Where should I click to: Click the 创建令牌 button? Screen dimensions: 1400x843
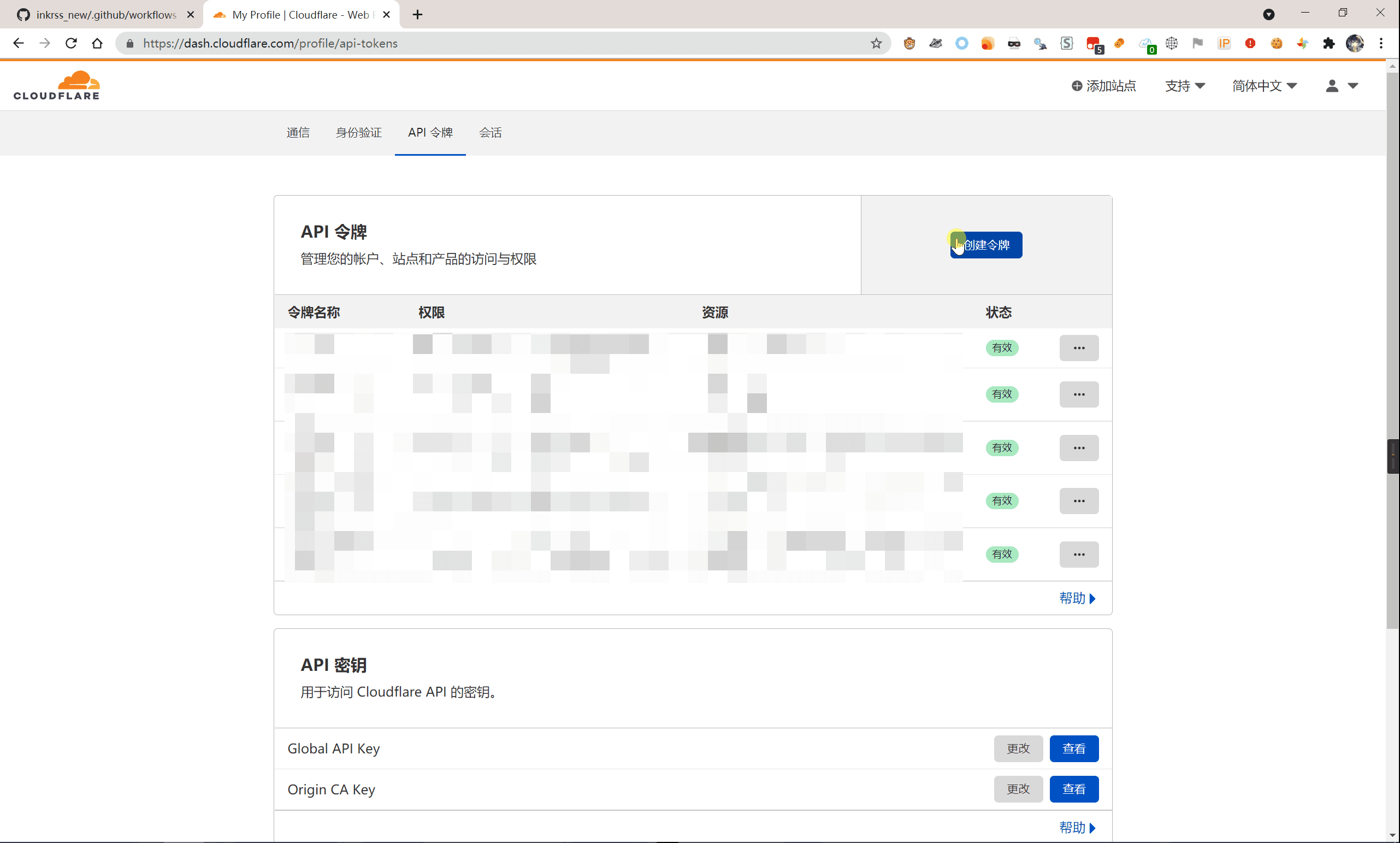pyautogui.click(x=986, y=245)
